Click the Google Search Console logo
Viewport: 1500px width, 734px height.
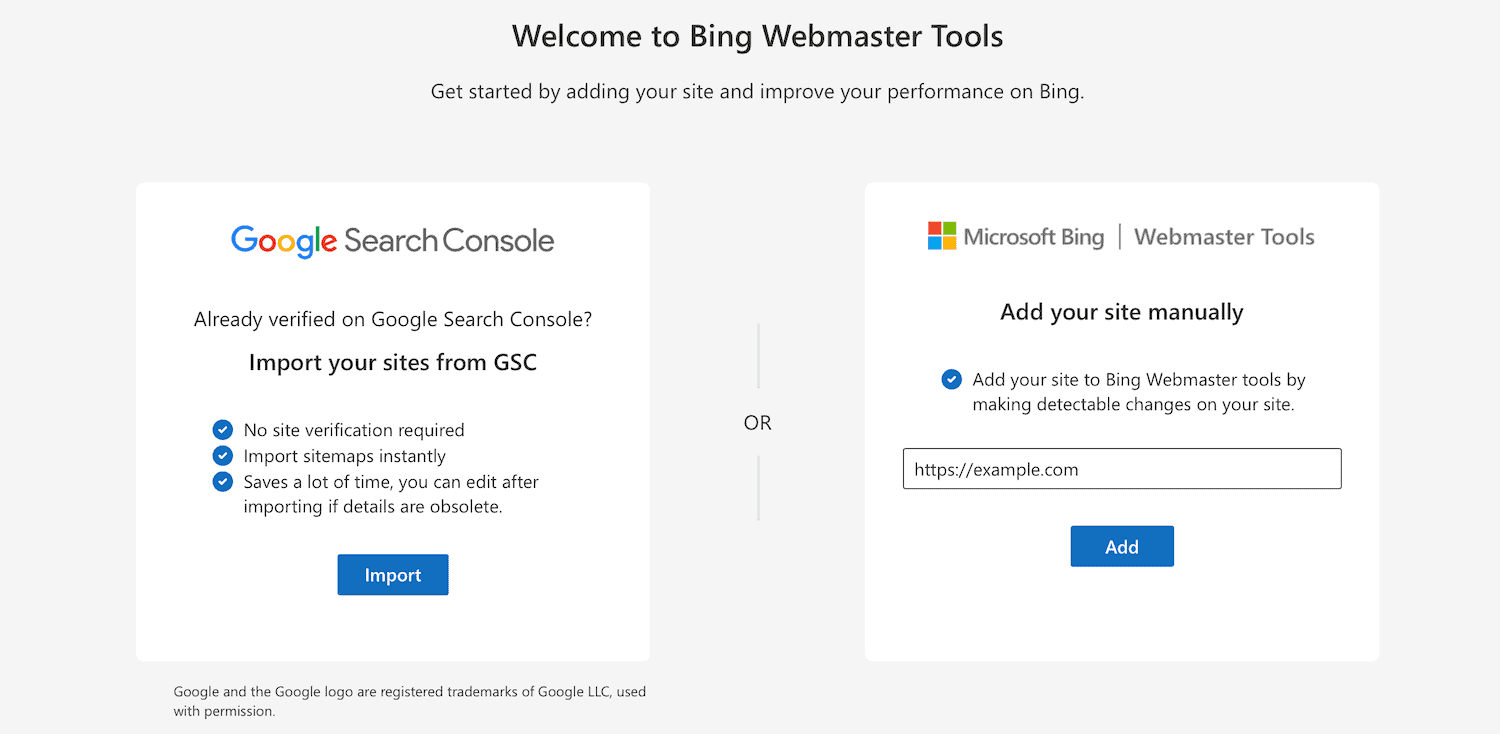point(392,239)
